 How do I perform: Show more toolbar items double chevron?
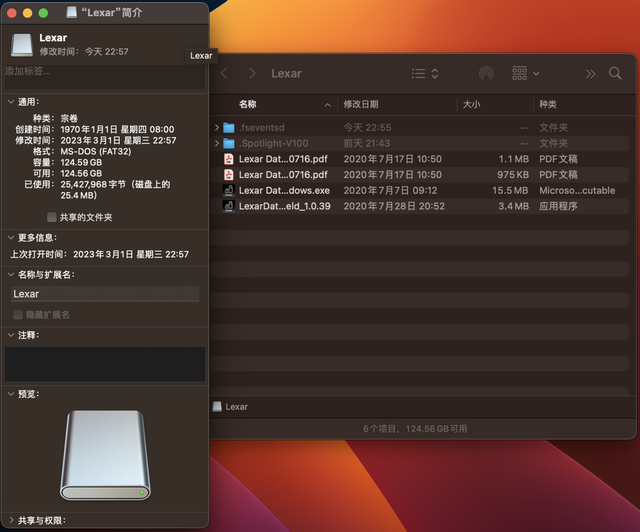[590, 74]
